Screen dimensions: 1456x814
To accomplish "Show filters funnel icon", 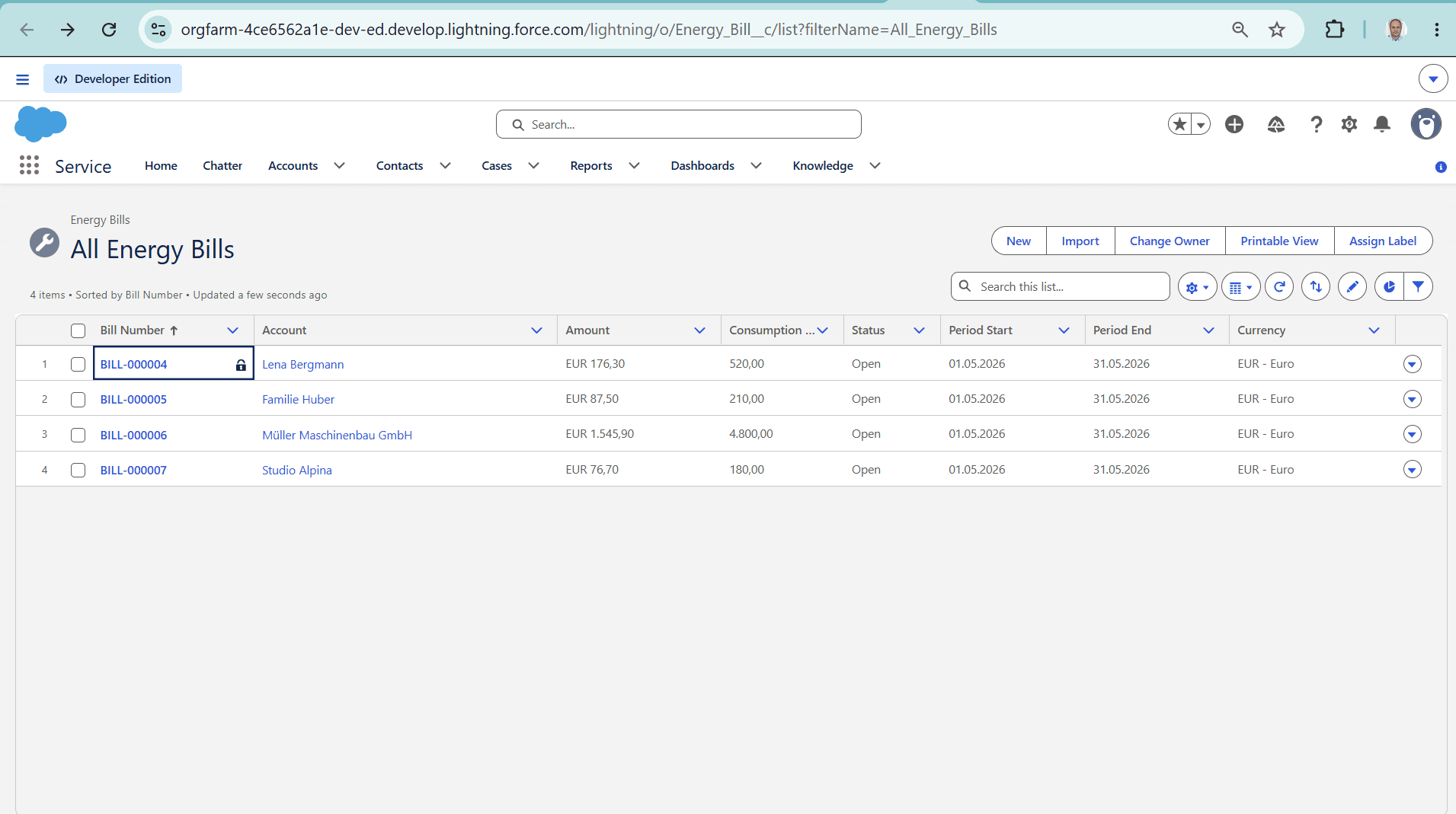I will 1419,287.
